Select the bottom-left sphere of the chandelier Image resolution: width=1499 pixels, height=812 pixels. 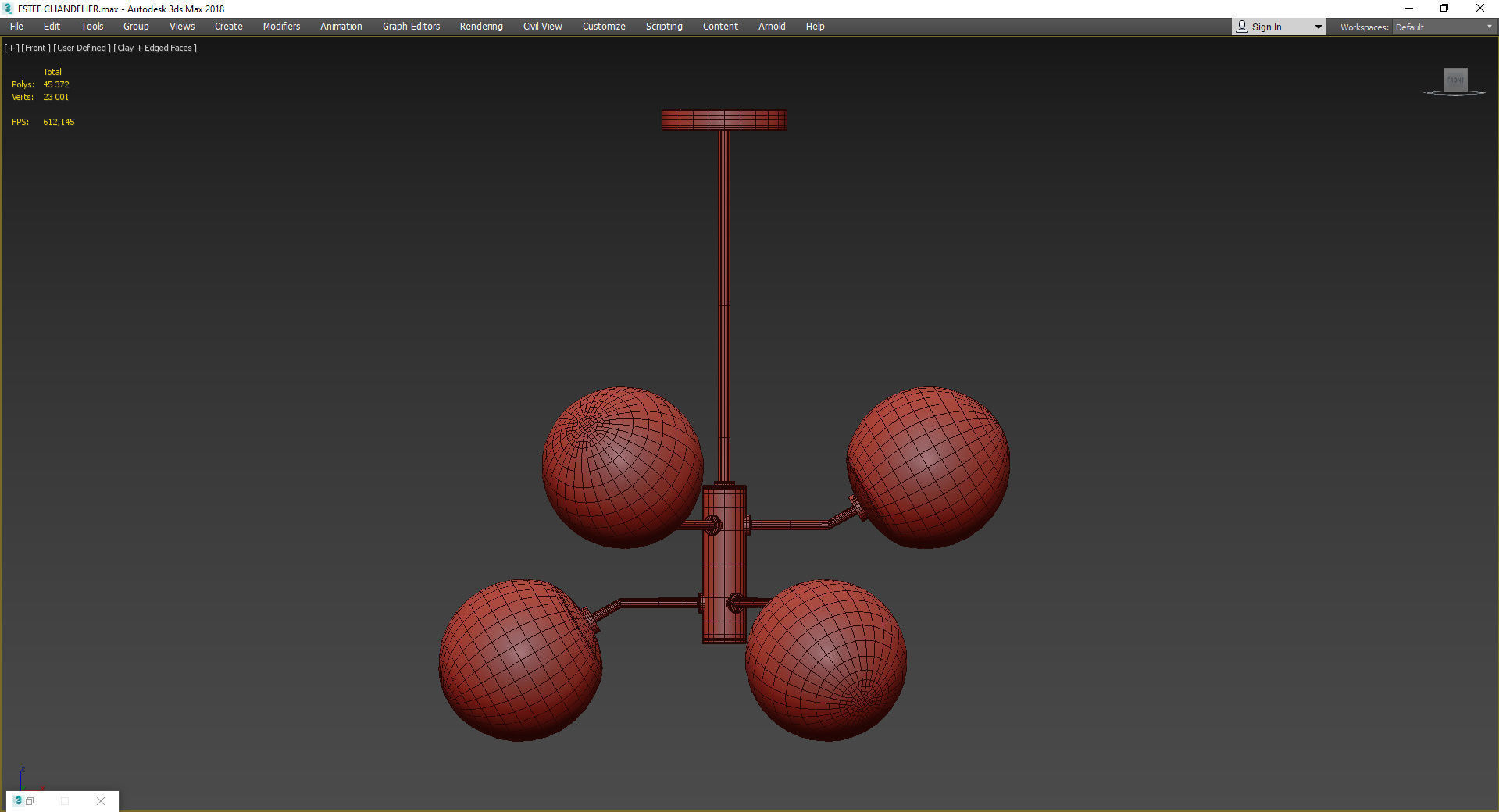pyautogui.click(x=520, y=661)
